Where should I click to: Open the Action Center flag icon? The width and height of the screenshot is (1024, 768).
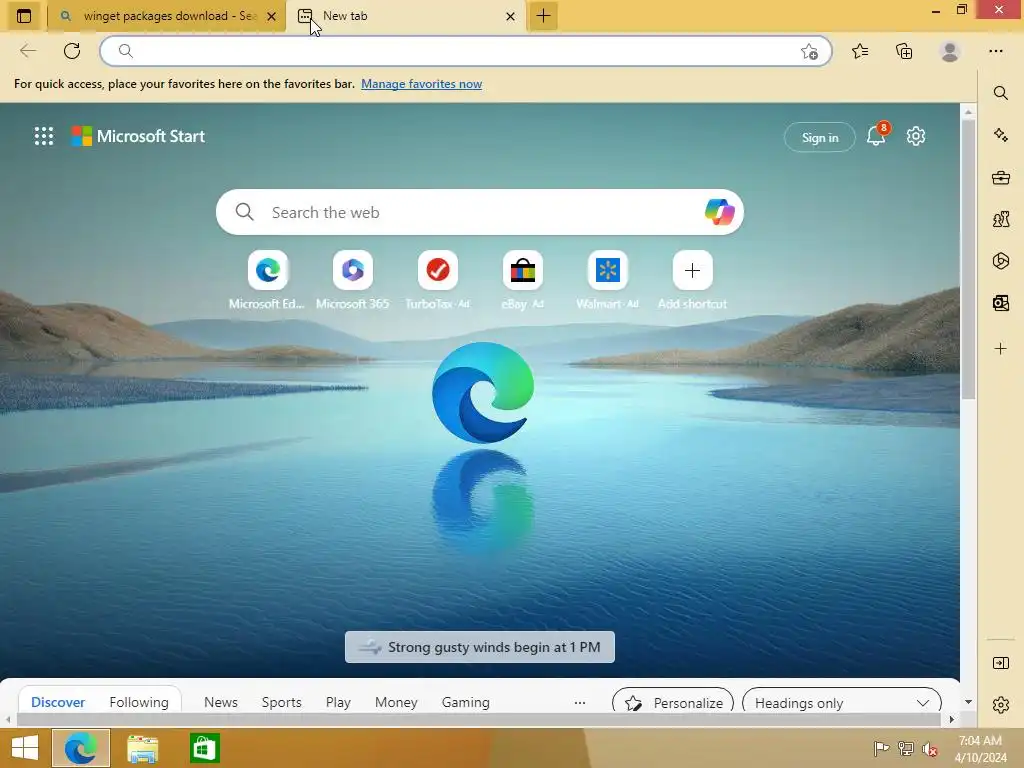(x=881, y=748)
